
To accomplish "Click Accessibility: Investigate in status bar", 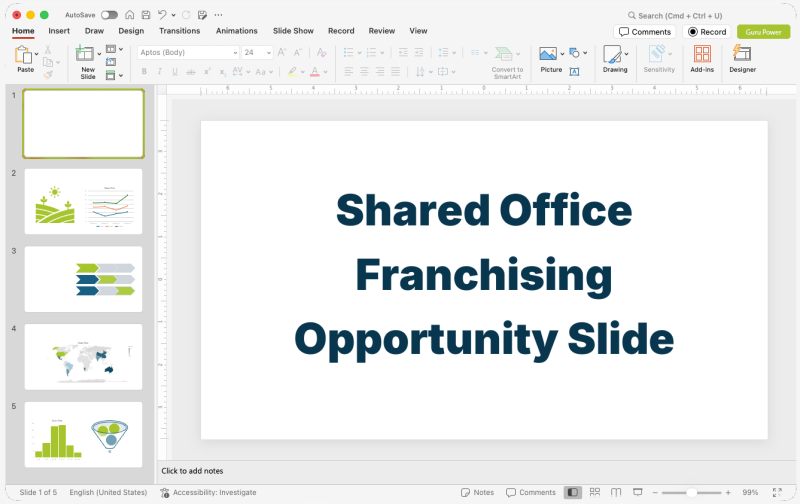I will point(208,492).
